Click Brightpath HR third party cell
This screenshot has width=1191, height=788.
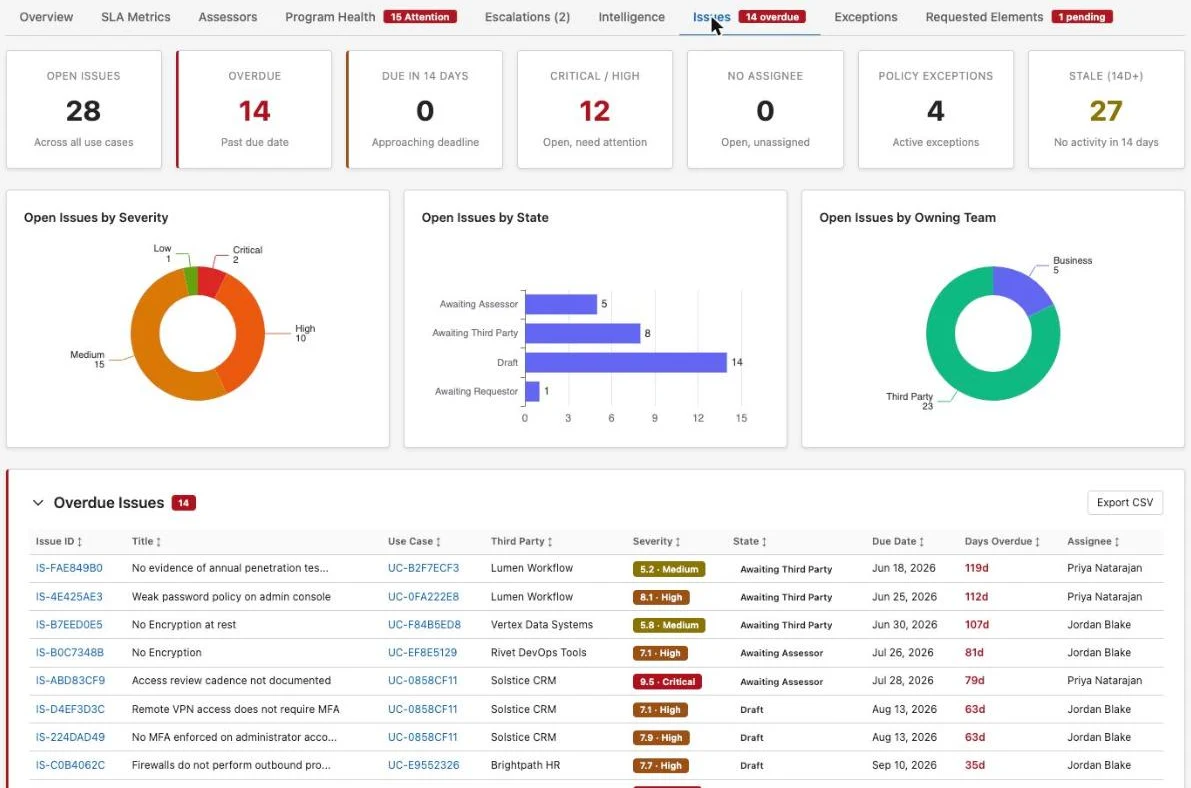pos(525,765)
